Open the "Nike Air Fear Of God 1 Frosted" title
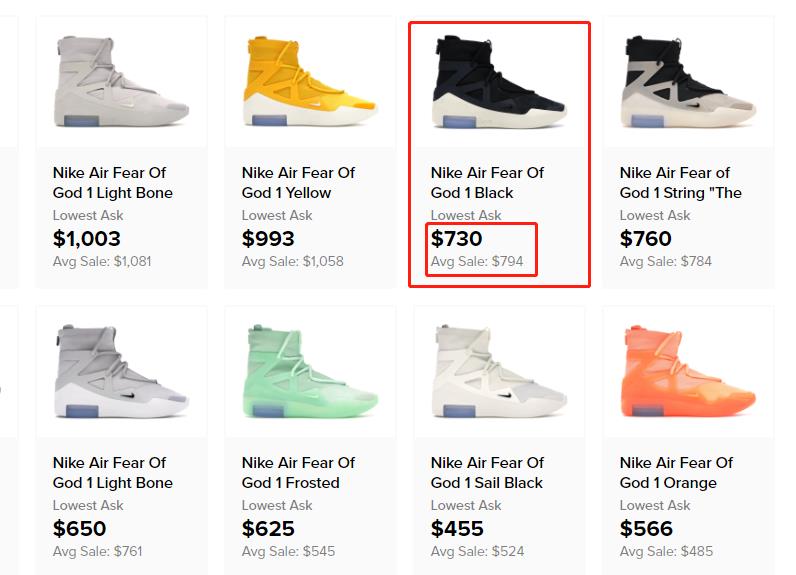 point(298,473)
